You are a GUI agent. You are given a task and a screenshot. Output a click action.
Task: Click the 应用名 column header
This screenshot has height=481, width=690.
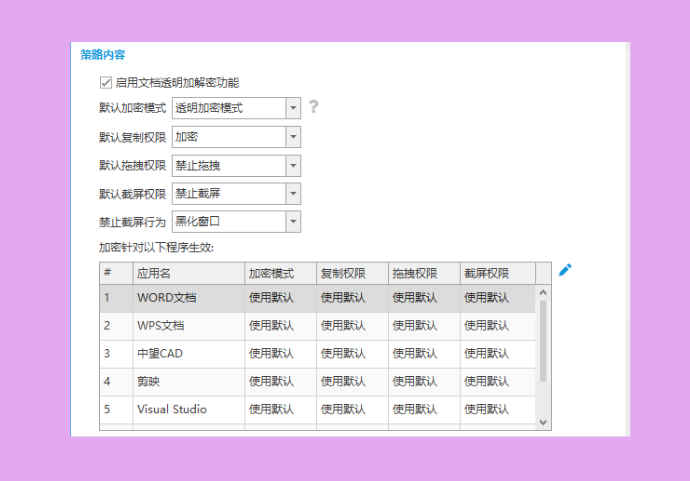point(189,273)
